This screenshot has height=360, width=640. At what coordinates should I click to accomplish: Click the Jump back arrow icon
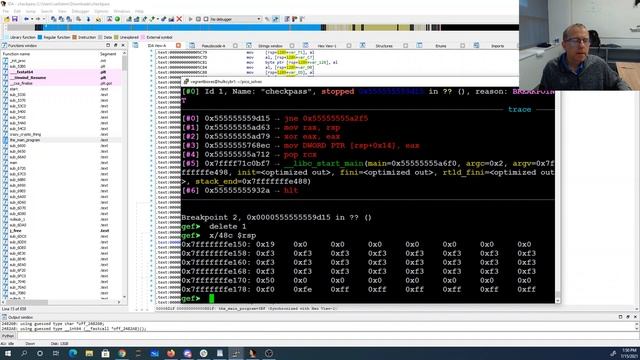27,19
